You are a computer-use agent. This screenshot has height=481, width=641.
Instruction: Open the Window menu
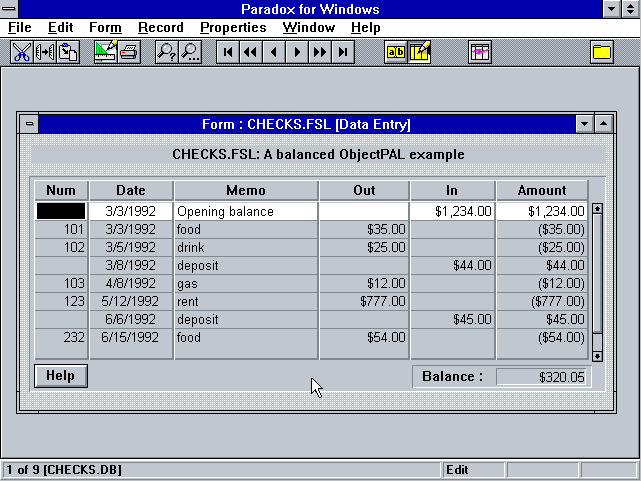click(309, 27)
